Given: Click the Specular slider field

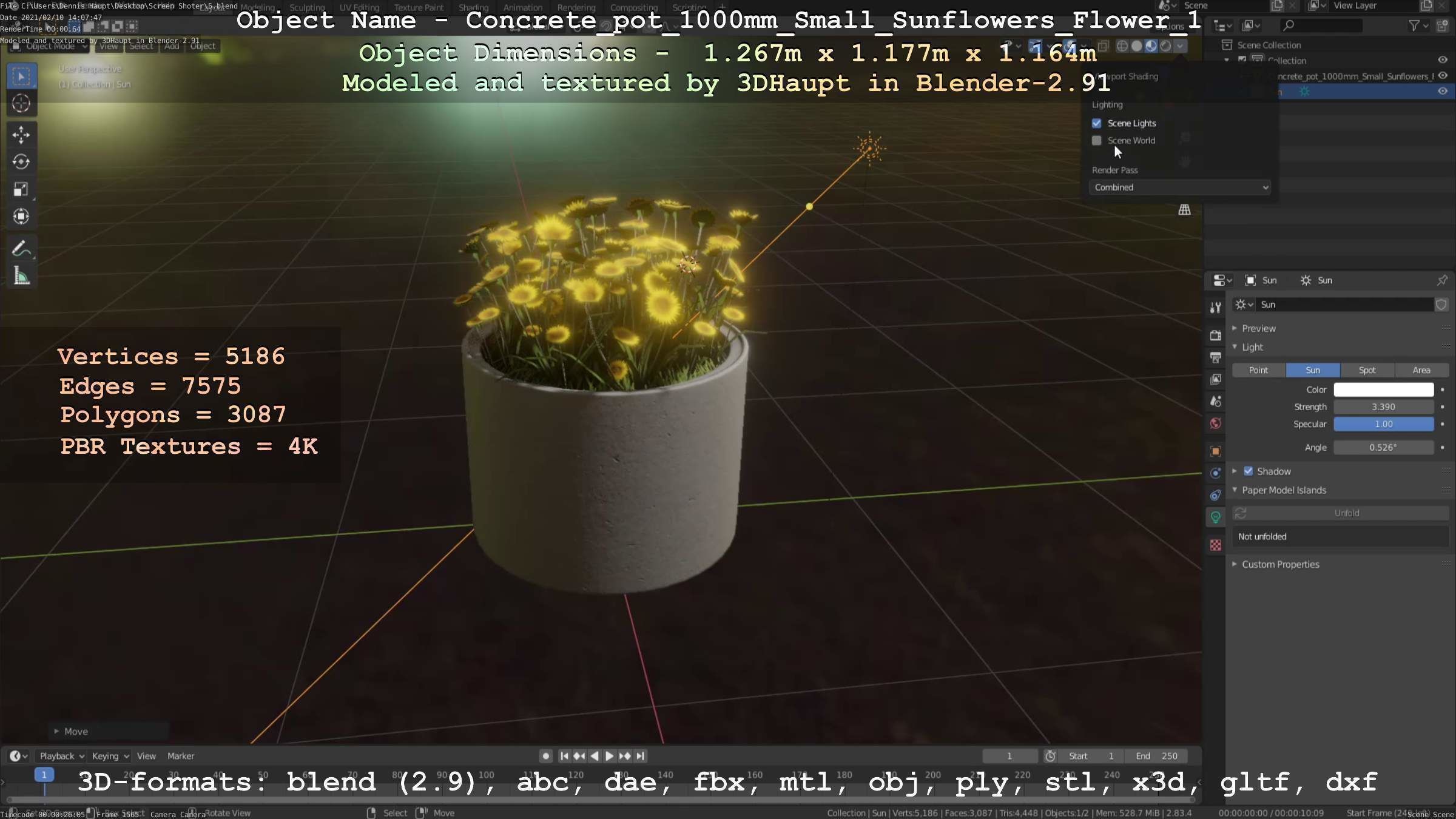Looking at the screenshot, I should point(1384,424).
